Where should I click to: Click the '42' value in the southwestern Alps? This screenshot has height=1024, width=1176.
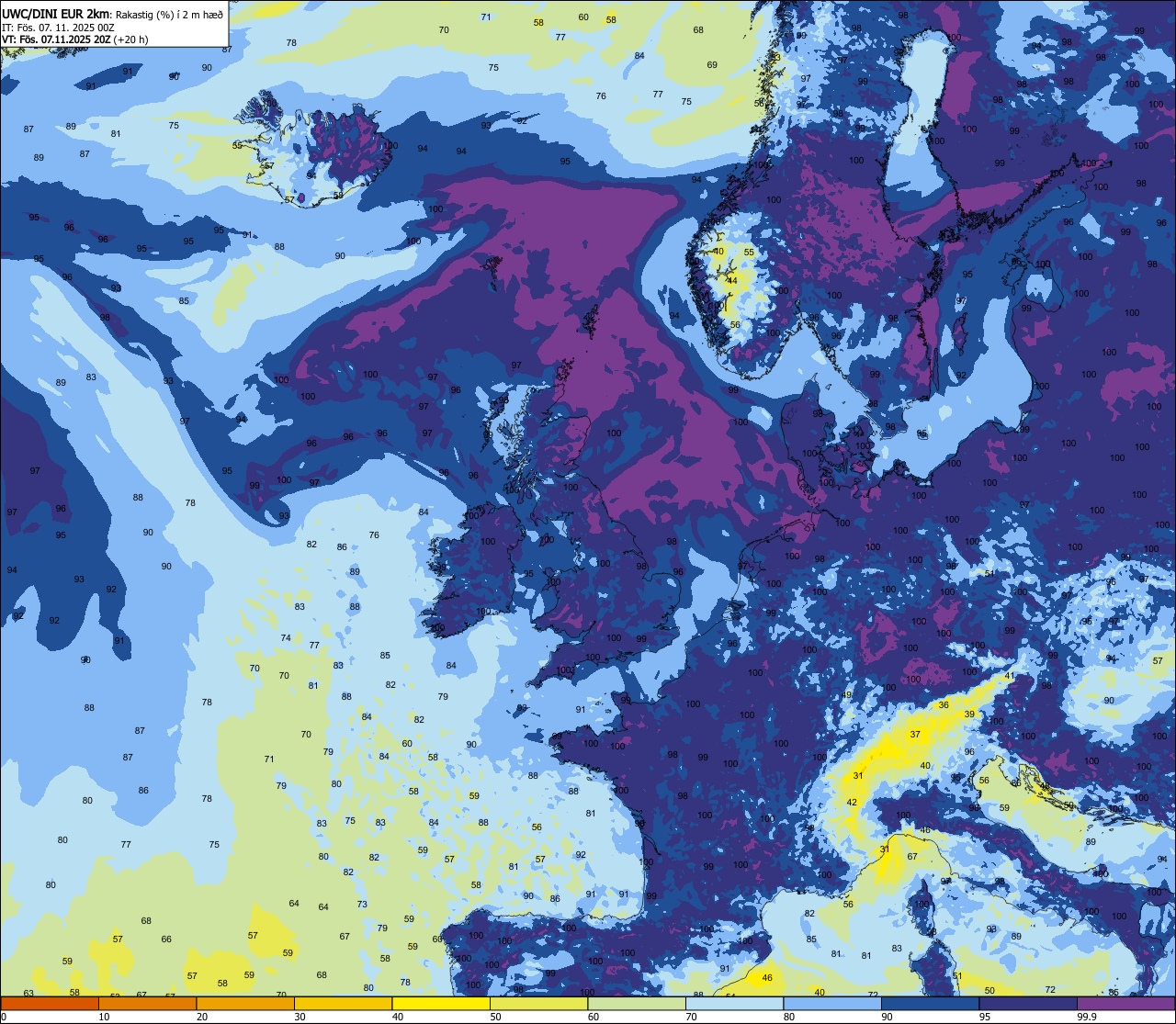coord(852,802)
